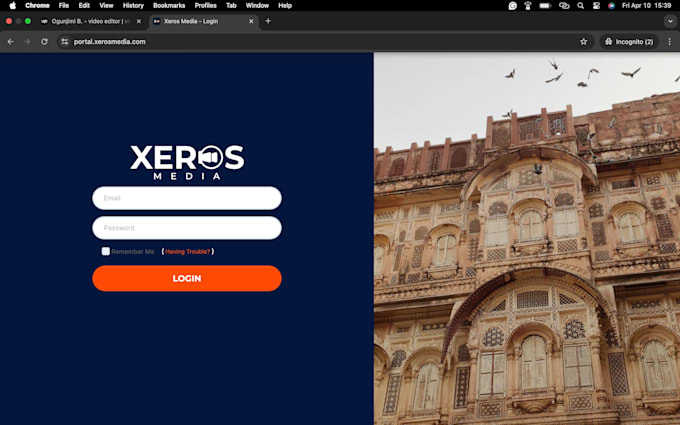Reload the page with the refresh icon
Viewport: 680px width, 425px height.
44,42
